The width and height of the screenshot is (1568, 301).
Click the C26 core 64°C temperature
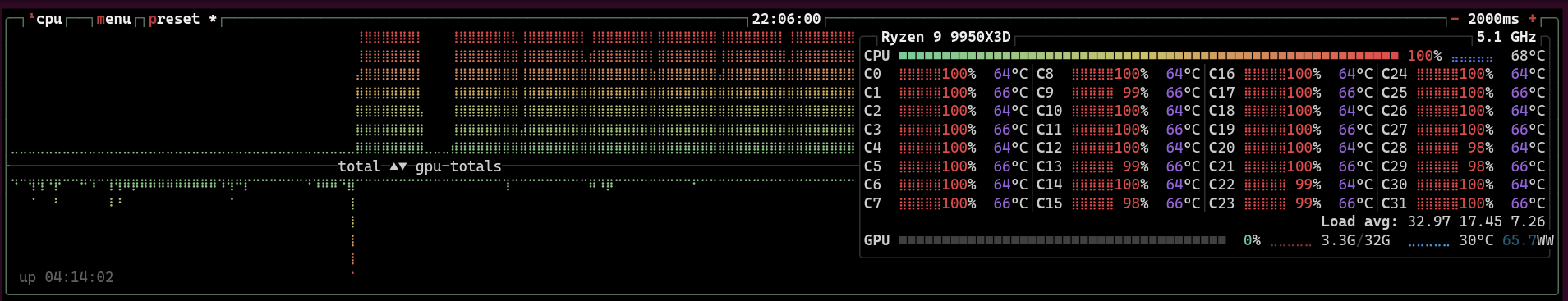point(1528,111)
